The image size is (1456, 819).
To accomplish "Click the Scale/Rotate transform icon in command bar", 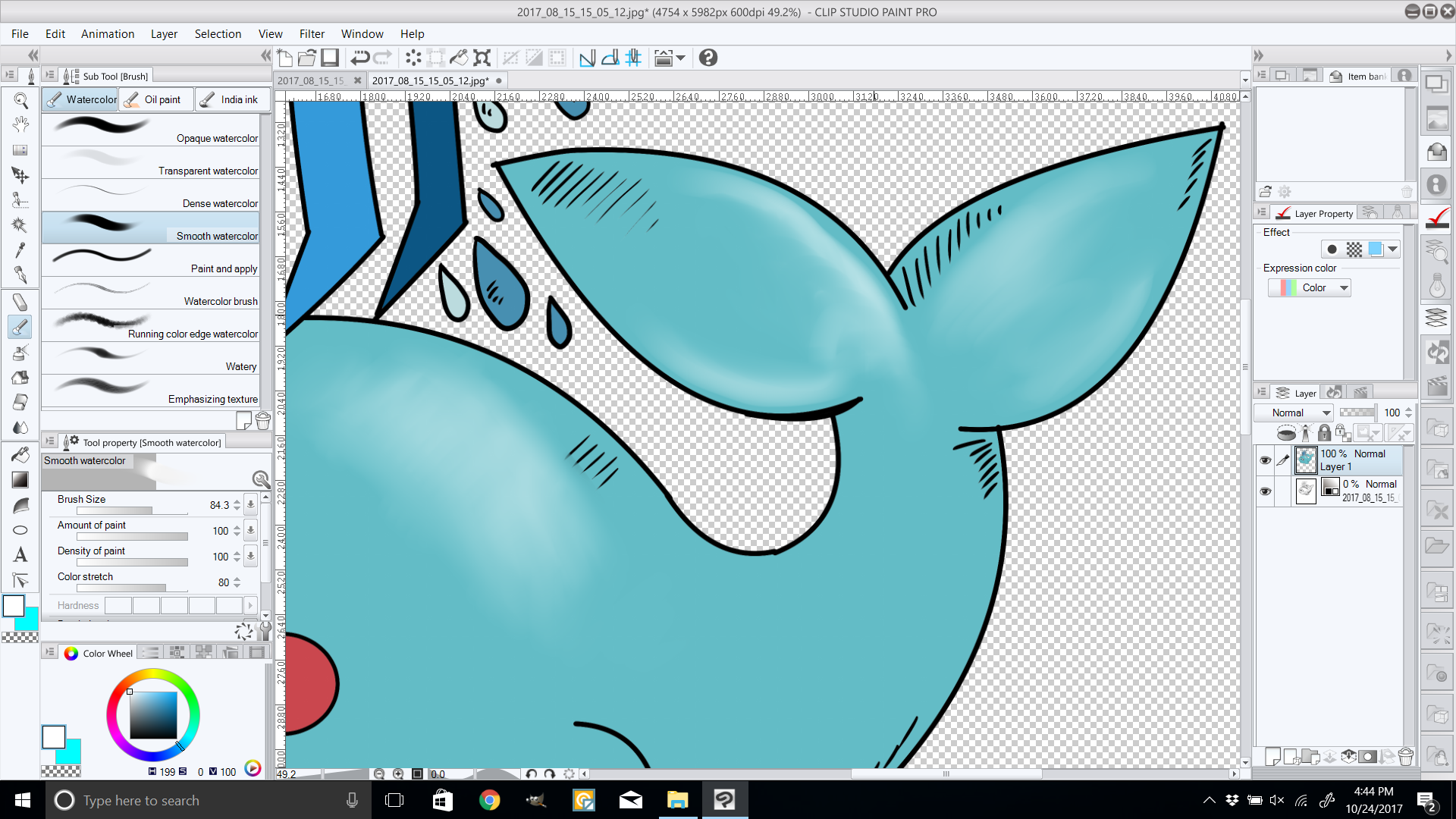I will [x=482, y=58].
